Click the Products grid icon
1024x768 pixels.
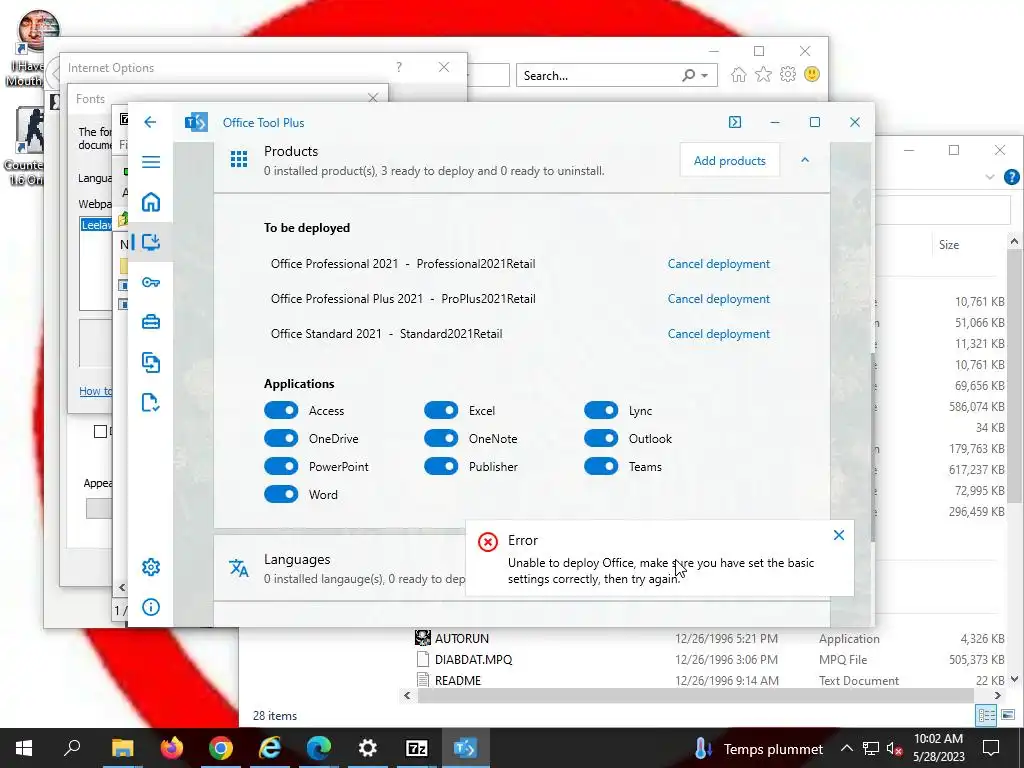239,159
